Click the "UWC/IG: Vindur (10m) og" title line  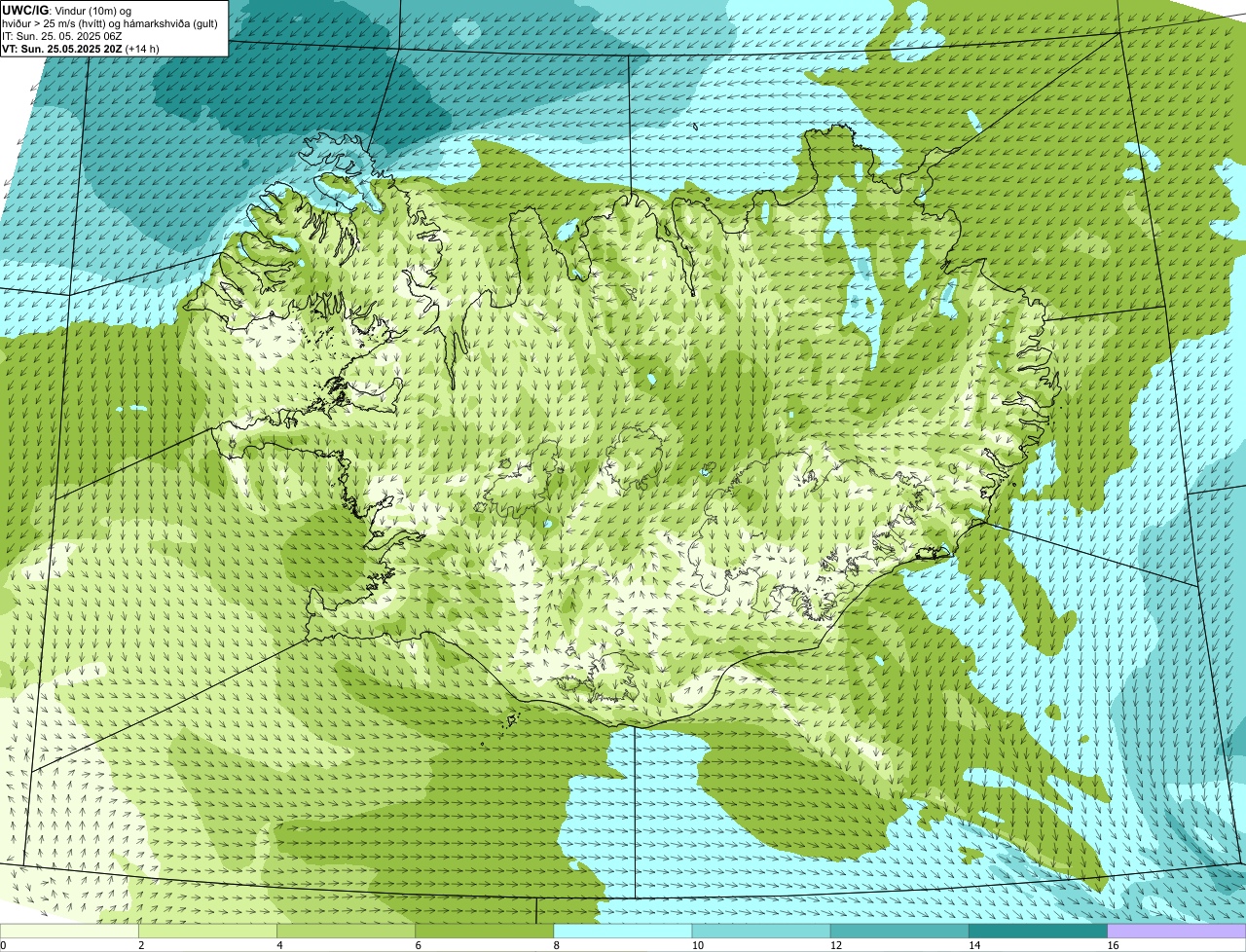66,11
